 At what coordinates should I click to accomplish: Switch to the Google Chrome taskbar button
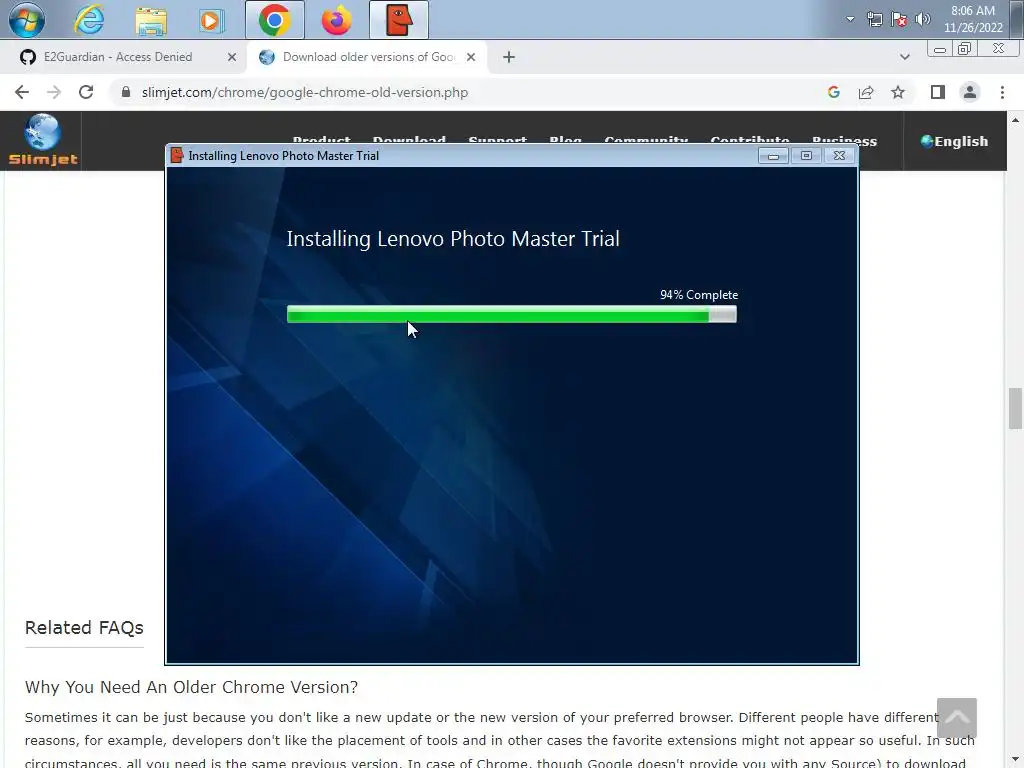(274, 20)
